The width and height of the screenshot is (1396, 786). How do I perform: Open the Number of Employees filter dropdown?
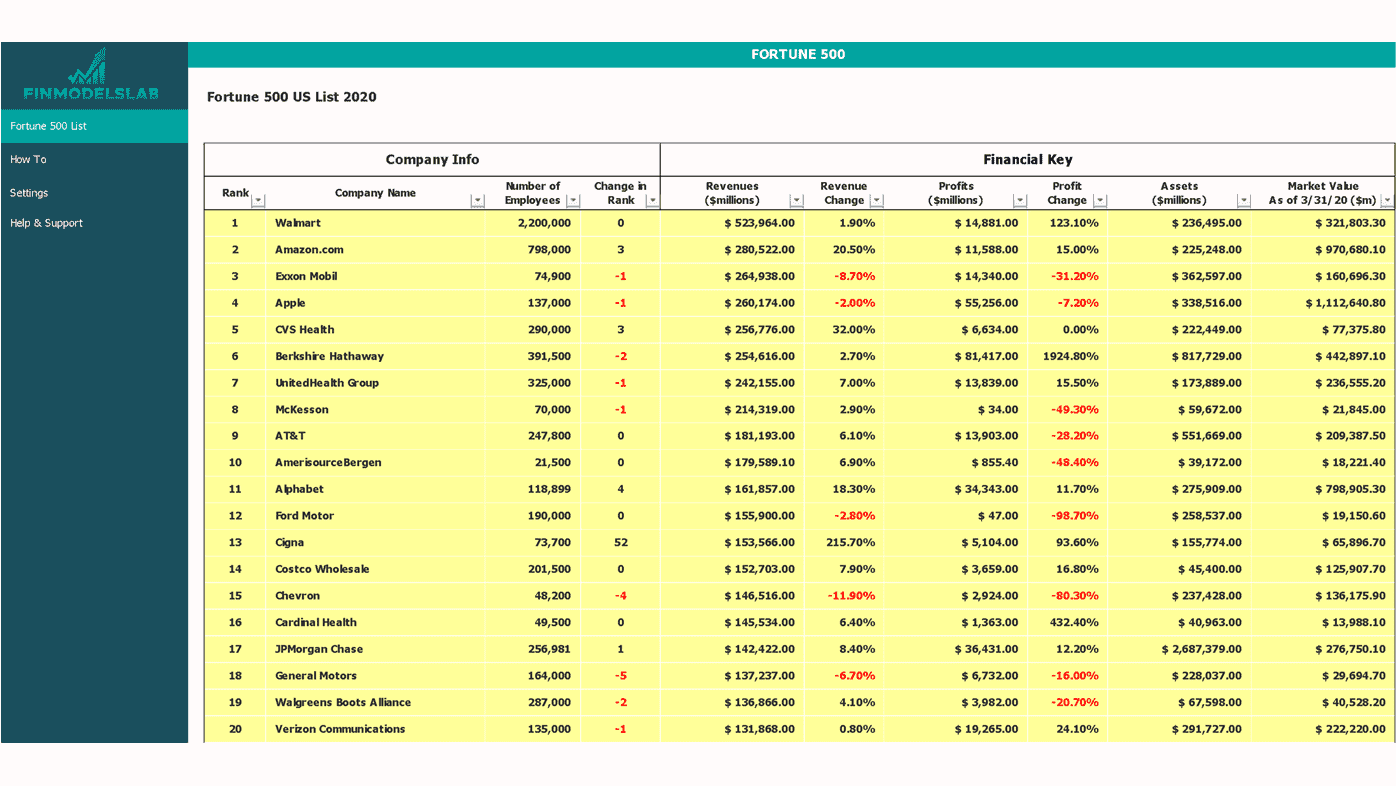click(573, 200)
